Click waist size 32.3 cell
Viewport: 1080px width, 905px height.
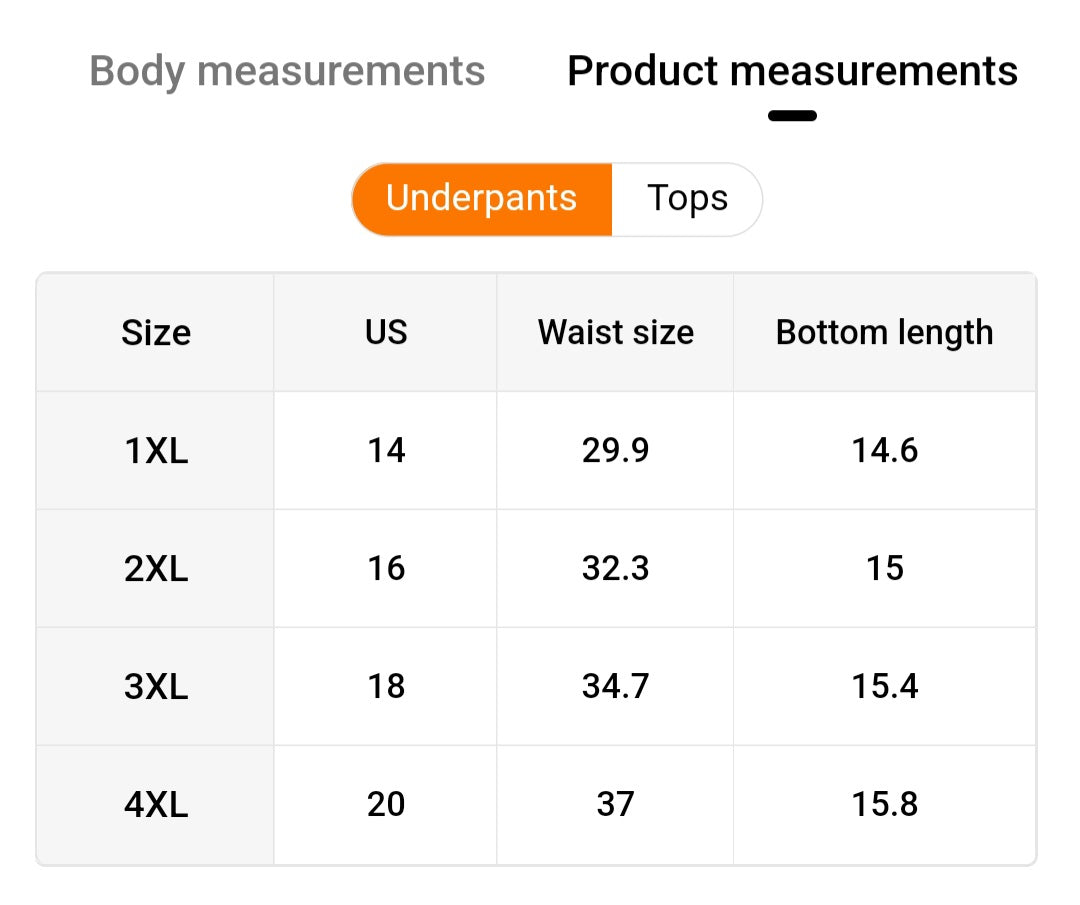(615, 569)
